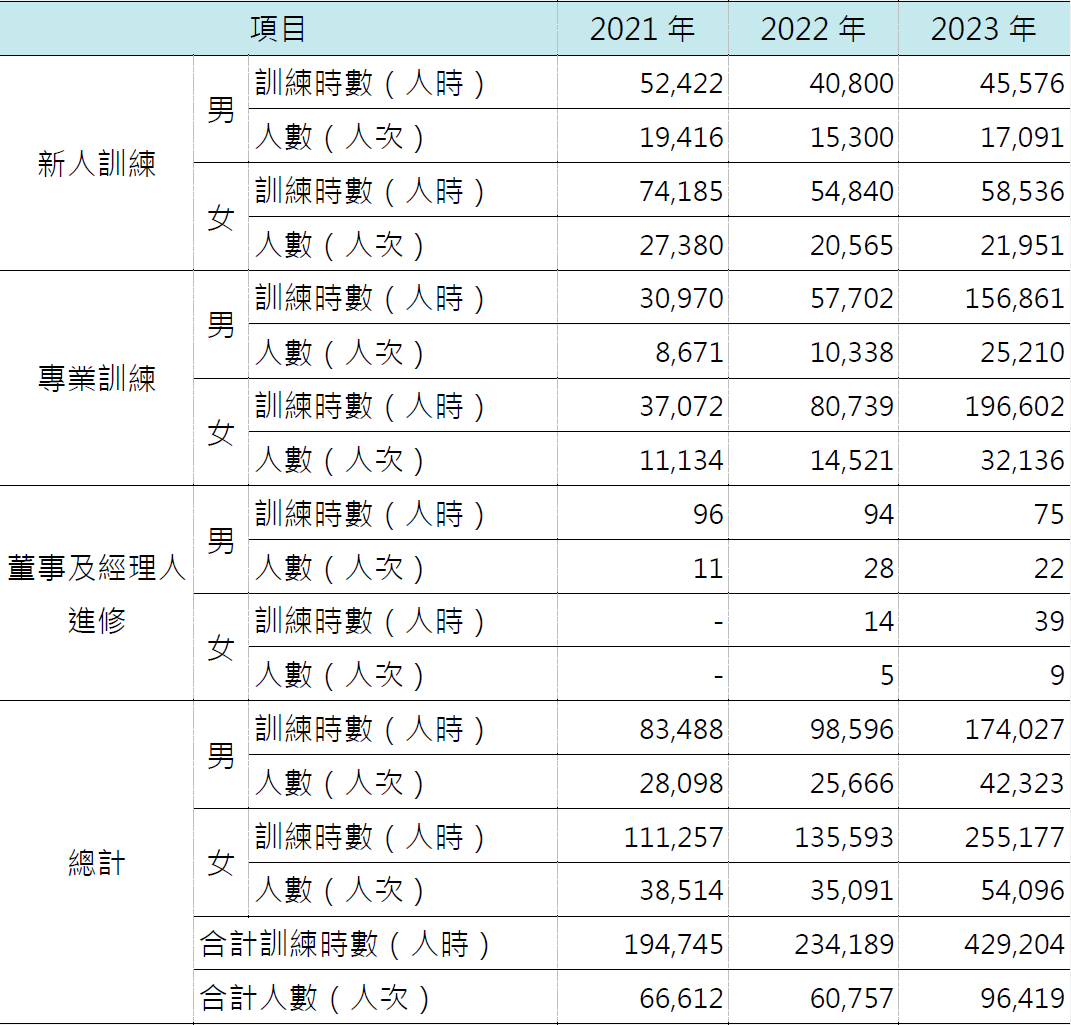Select the value 196,602
1071x1025 pixels.
(1014, 406)
